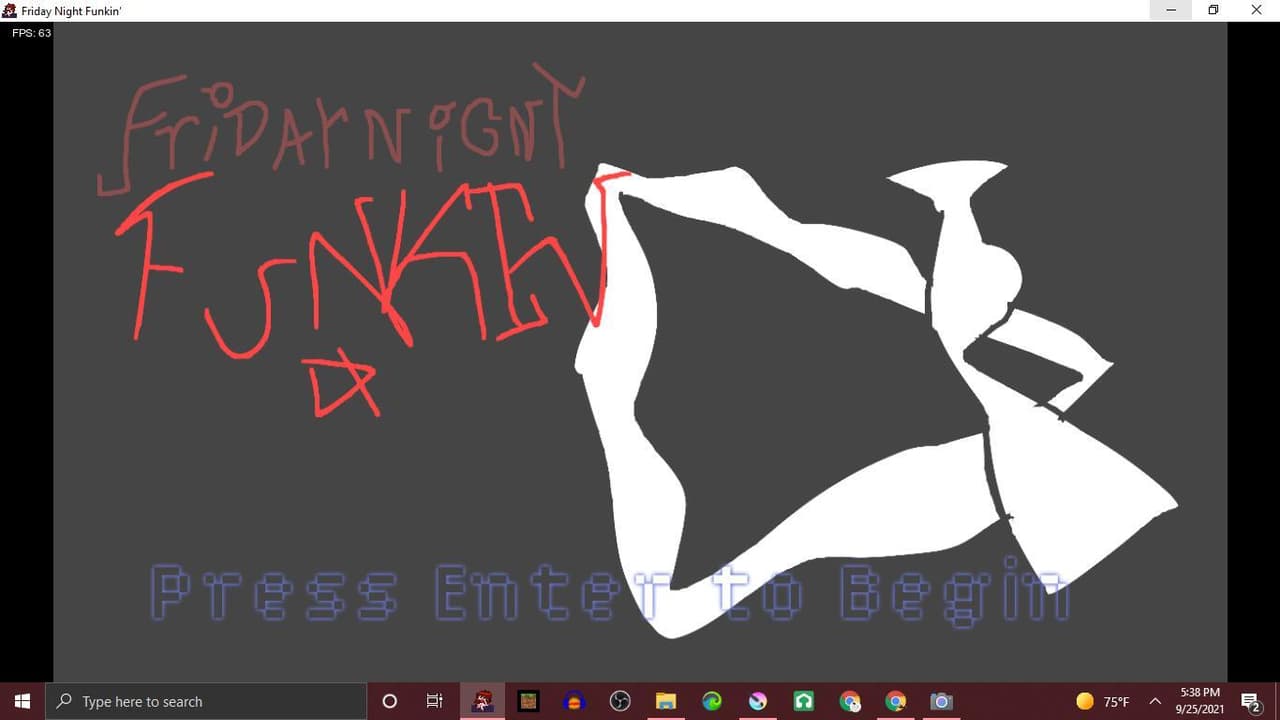Minimize the Friday Night Funkin' window

1170,10
